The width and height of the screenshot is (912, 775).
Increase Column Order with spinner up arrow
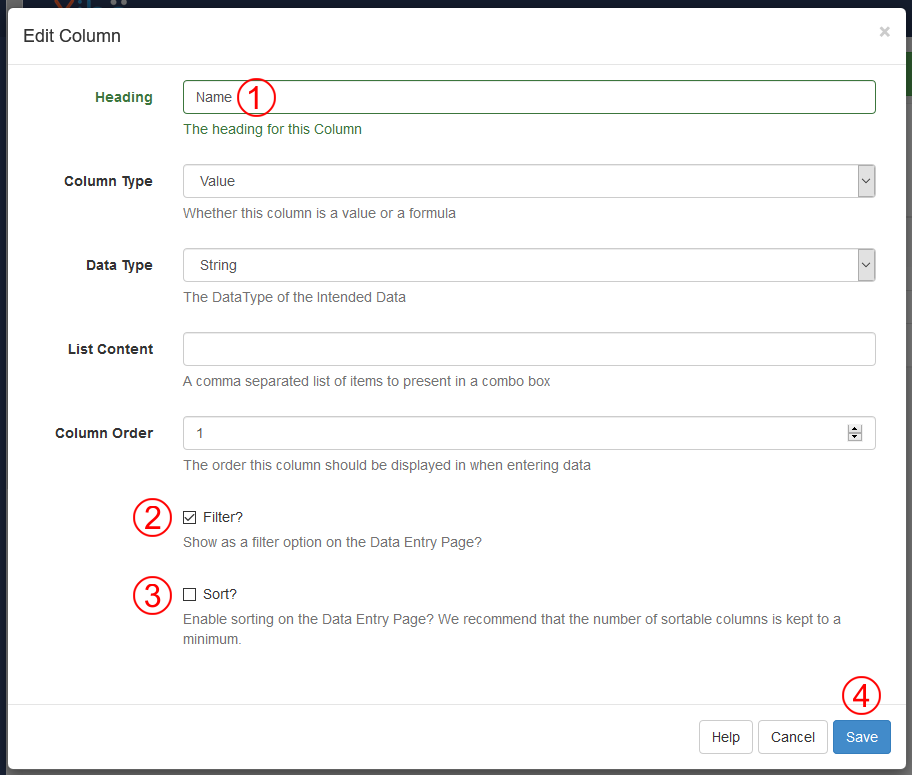pos(854,429)
